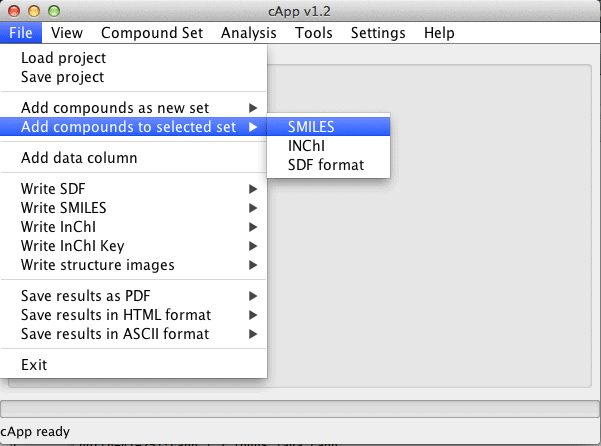Viewport: 601px width, 446px height.
Task: Open Save results as PDF submenu
Action: [133, 296]
